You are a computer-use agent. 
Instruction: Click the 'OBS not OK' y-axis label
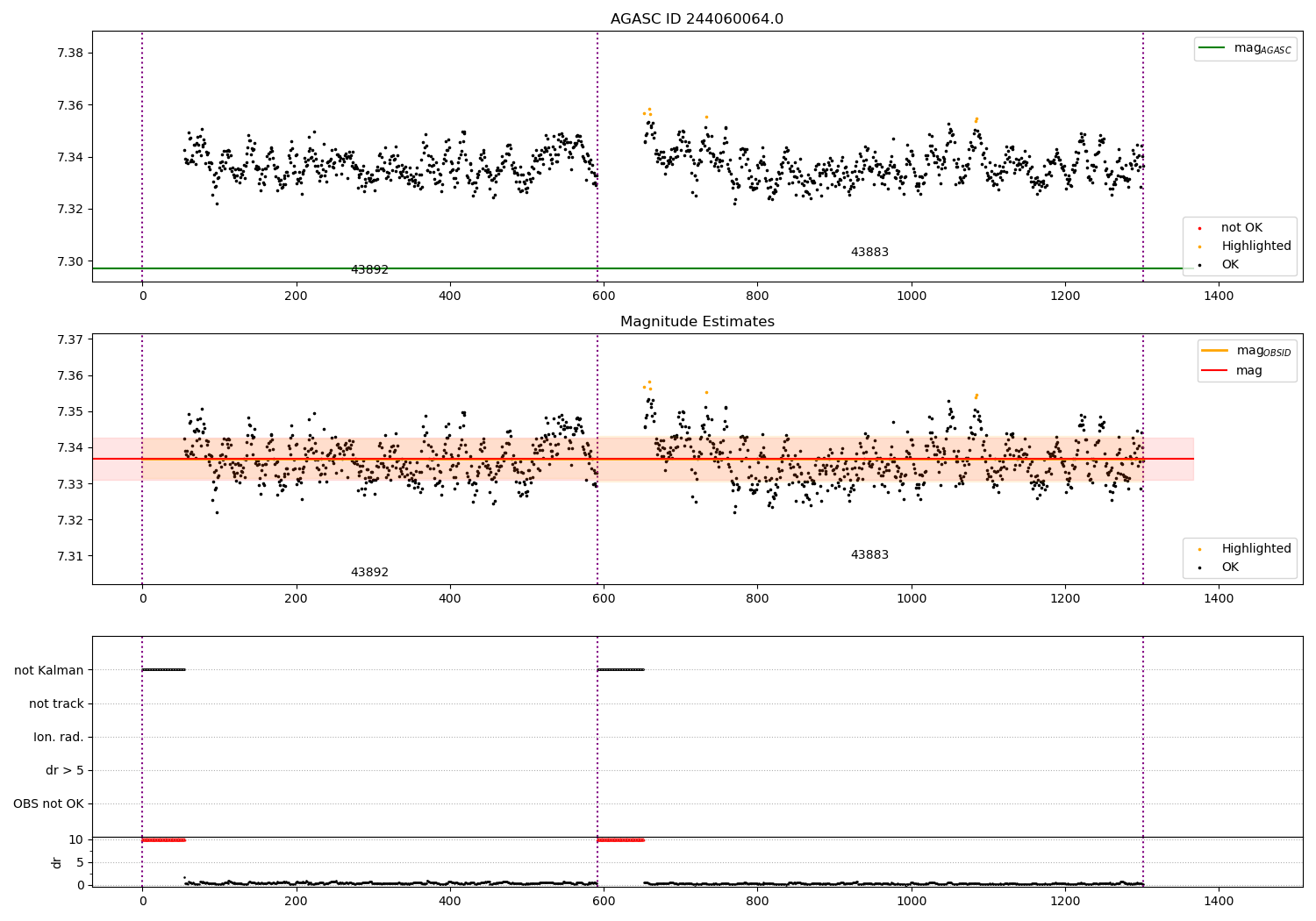click(x=49, y=804)
